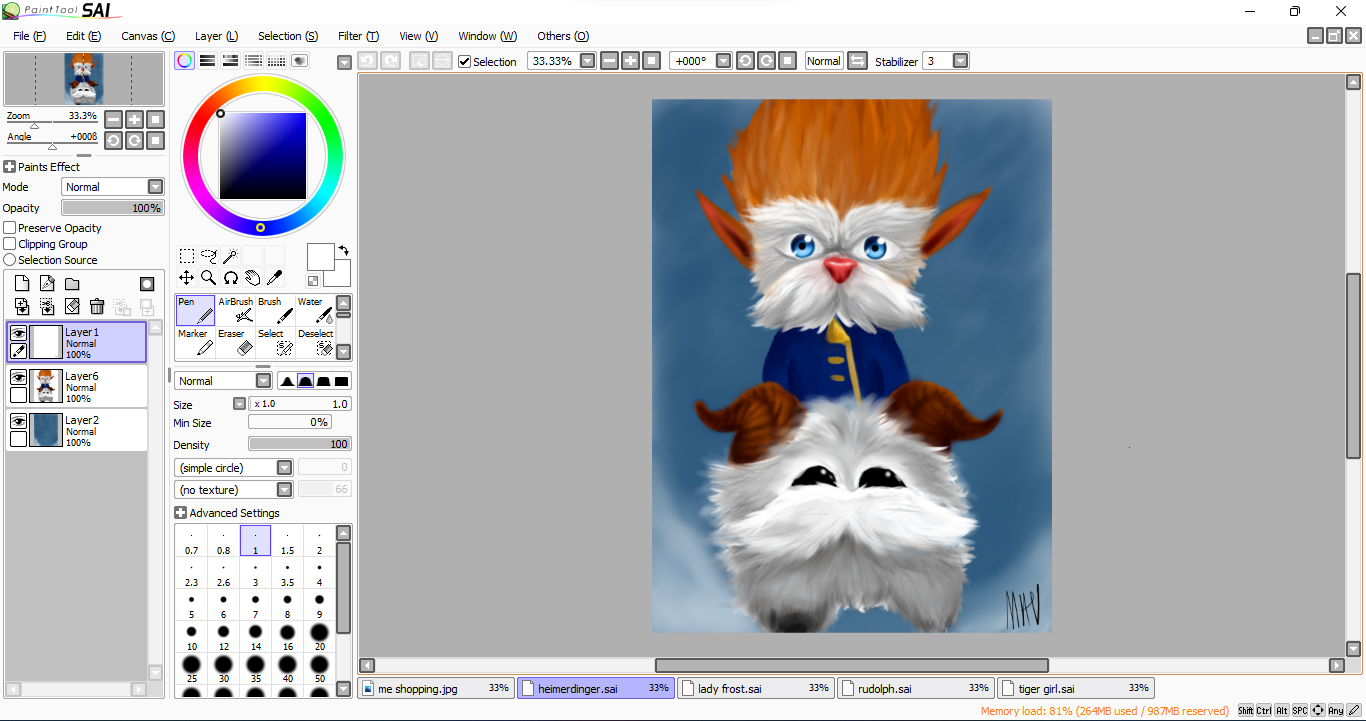Open the Canvas menu
Viewport: 1366px width, 721px height.
tap(148, 36)
